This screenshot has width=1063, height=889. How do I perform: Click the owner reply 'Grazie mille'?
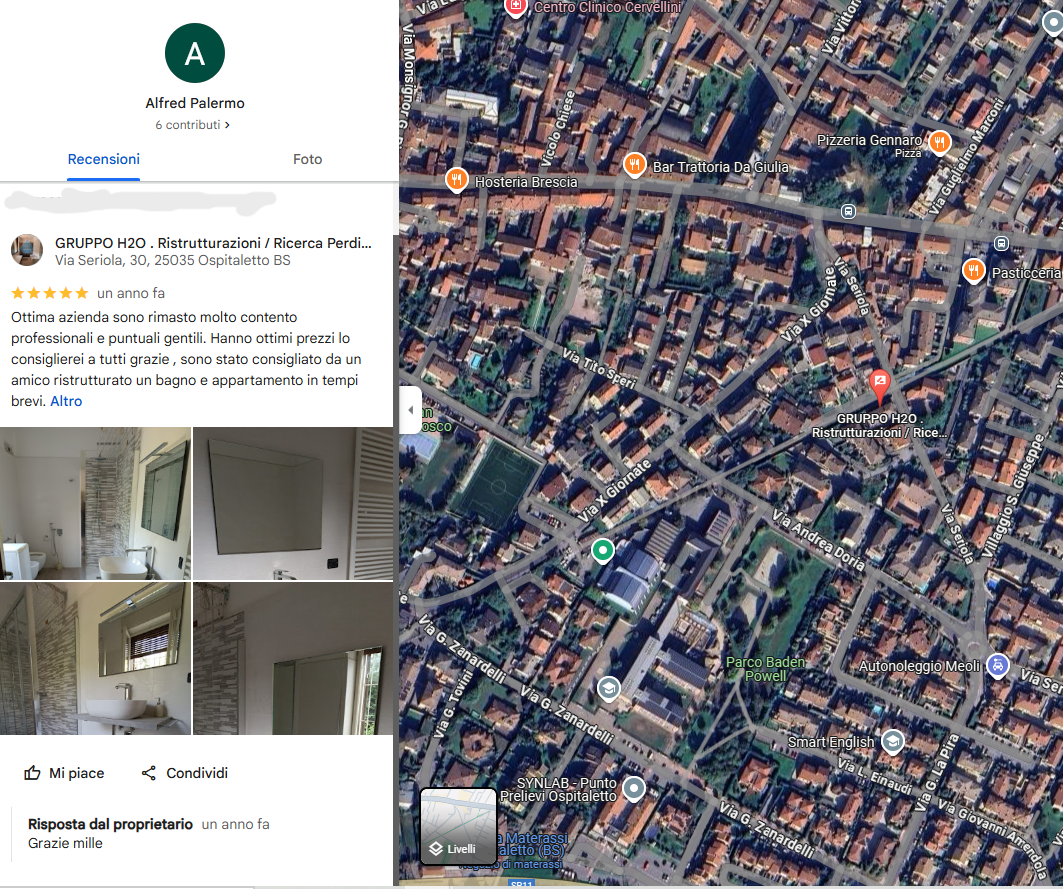click(65, 844)
